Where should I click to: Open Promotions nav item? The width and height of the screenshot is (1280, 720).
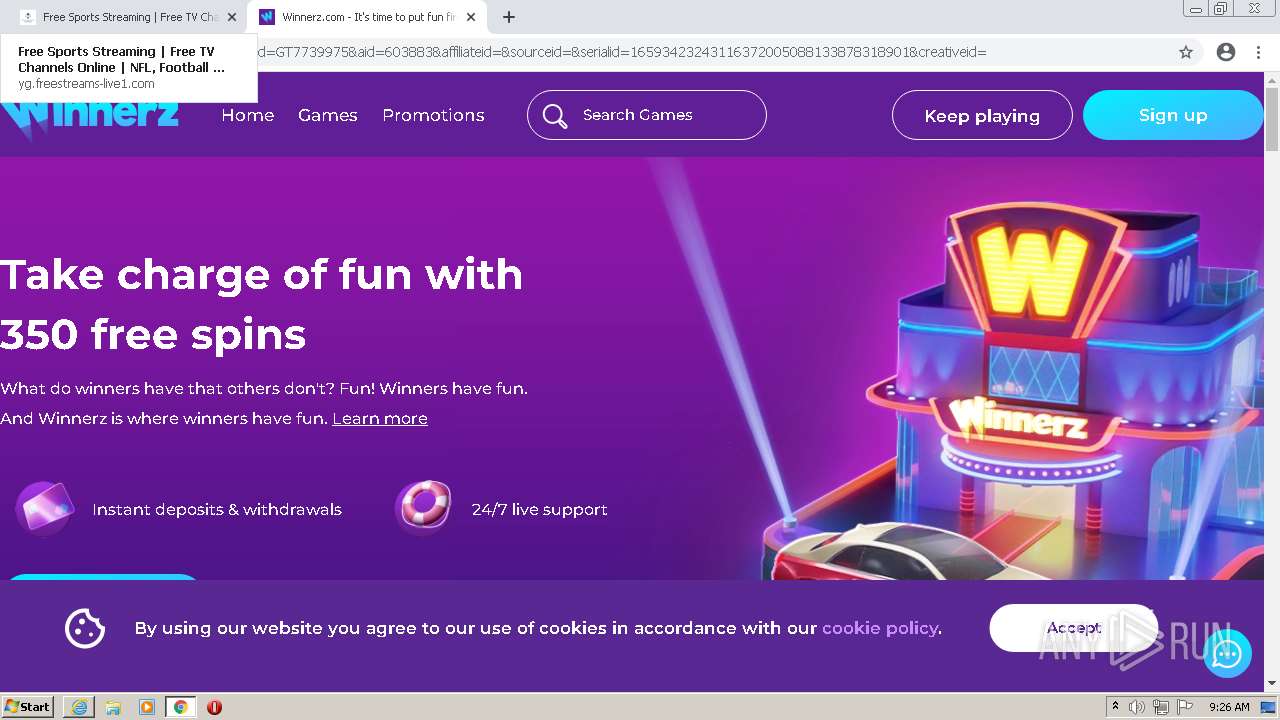[x=433, y=115]
